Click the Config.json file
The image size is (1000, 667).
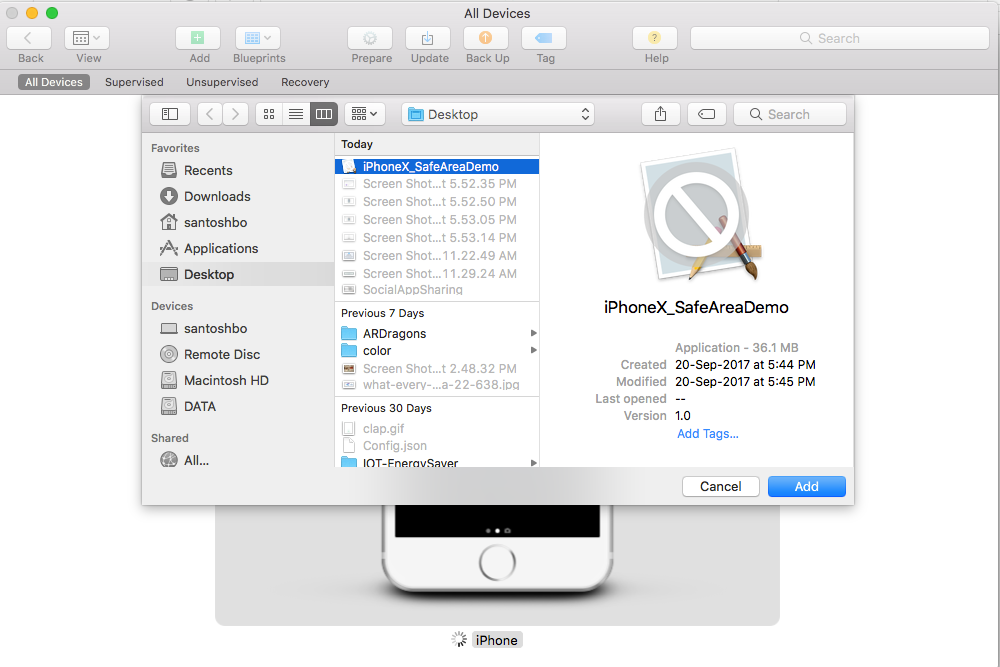(x=437, y=446)
